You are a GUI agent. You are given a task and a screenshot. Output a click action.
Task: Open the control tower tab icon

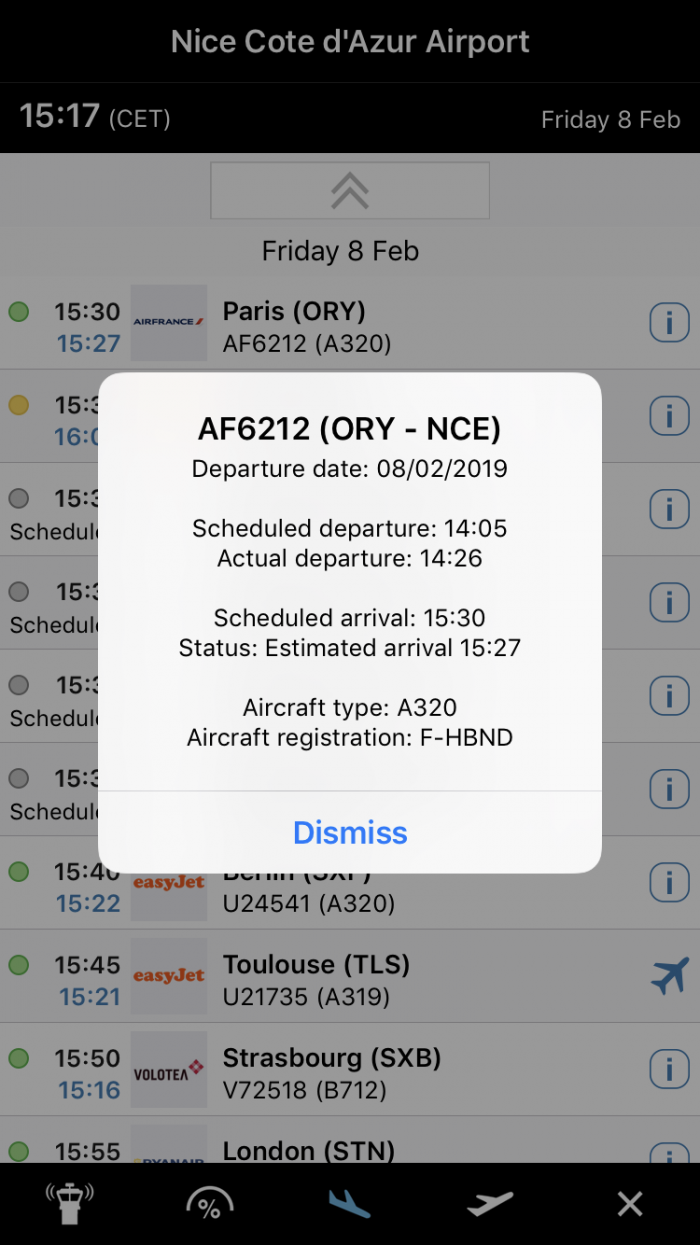(x=69, y=1203)
